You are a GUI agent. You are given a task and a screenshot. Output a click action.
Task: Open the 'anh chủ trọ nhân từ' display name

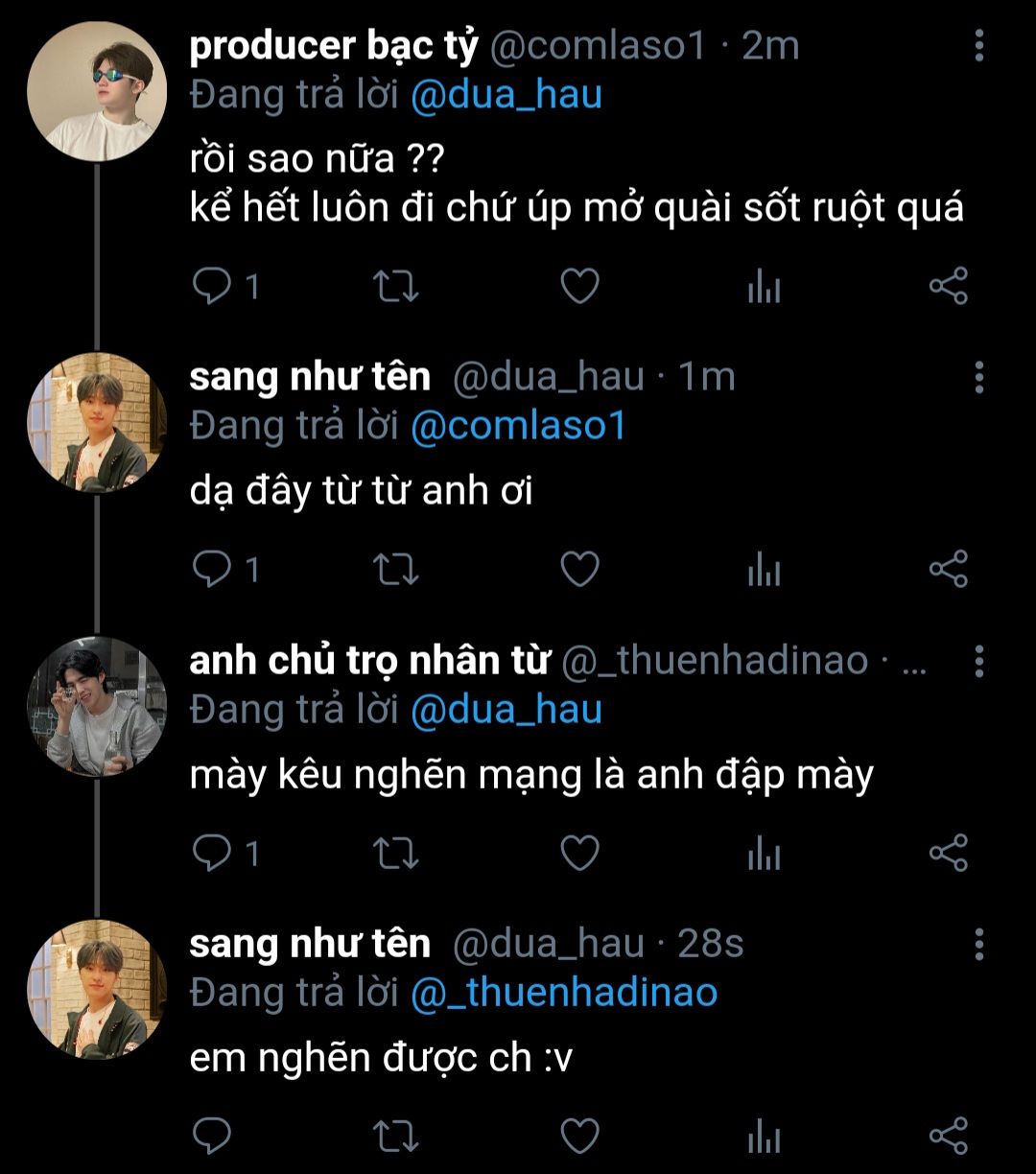coord(370,661)
